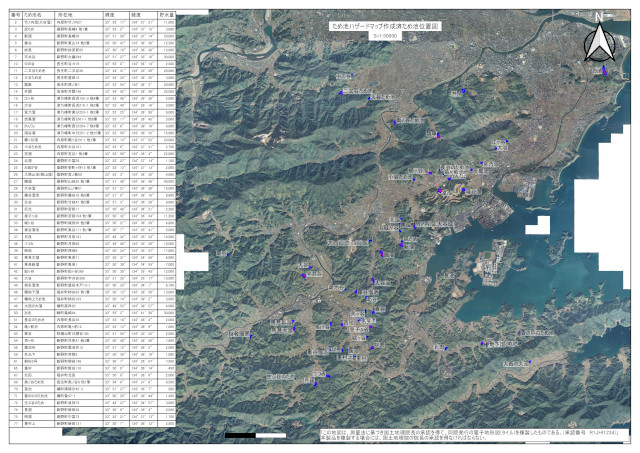Click the black-and-white scale bar
640x453 pixels.
point(256,435)
